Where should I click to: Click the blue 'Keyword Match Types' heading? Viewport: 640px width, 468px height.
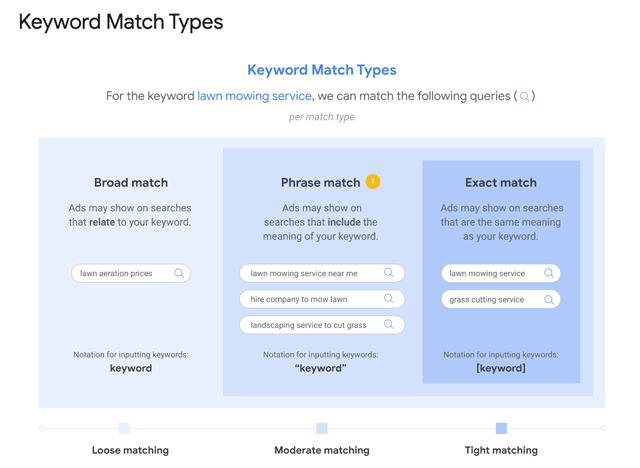click(322, 70)
